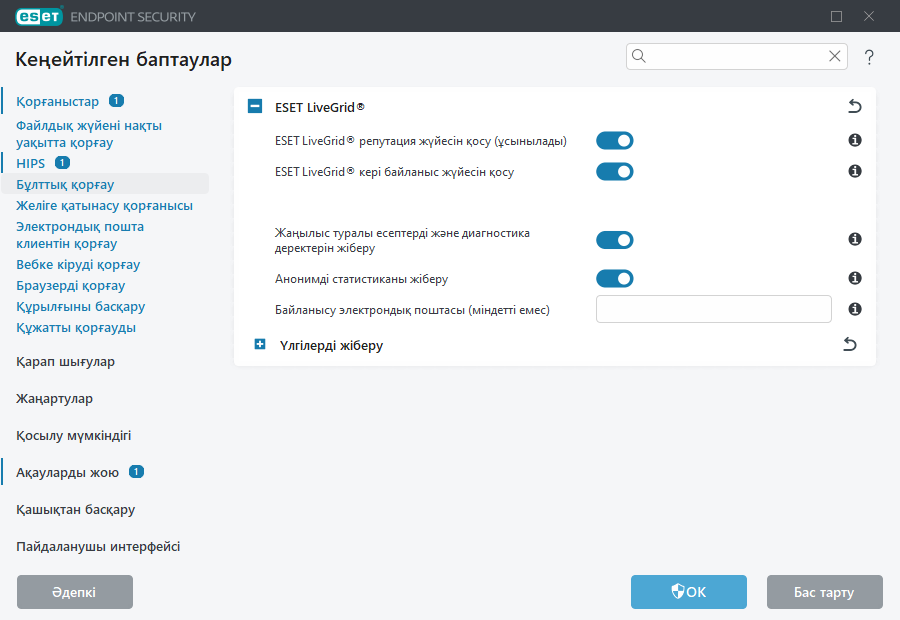Screen dimensions: 900x620
Task: Toggle off anonymous statistics sending
Action: tap(614, 278)
